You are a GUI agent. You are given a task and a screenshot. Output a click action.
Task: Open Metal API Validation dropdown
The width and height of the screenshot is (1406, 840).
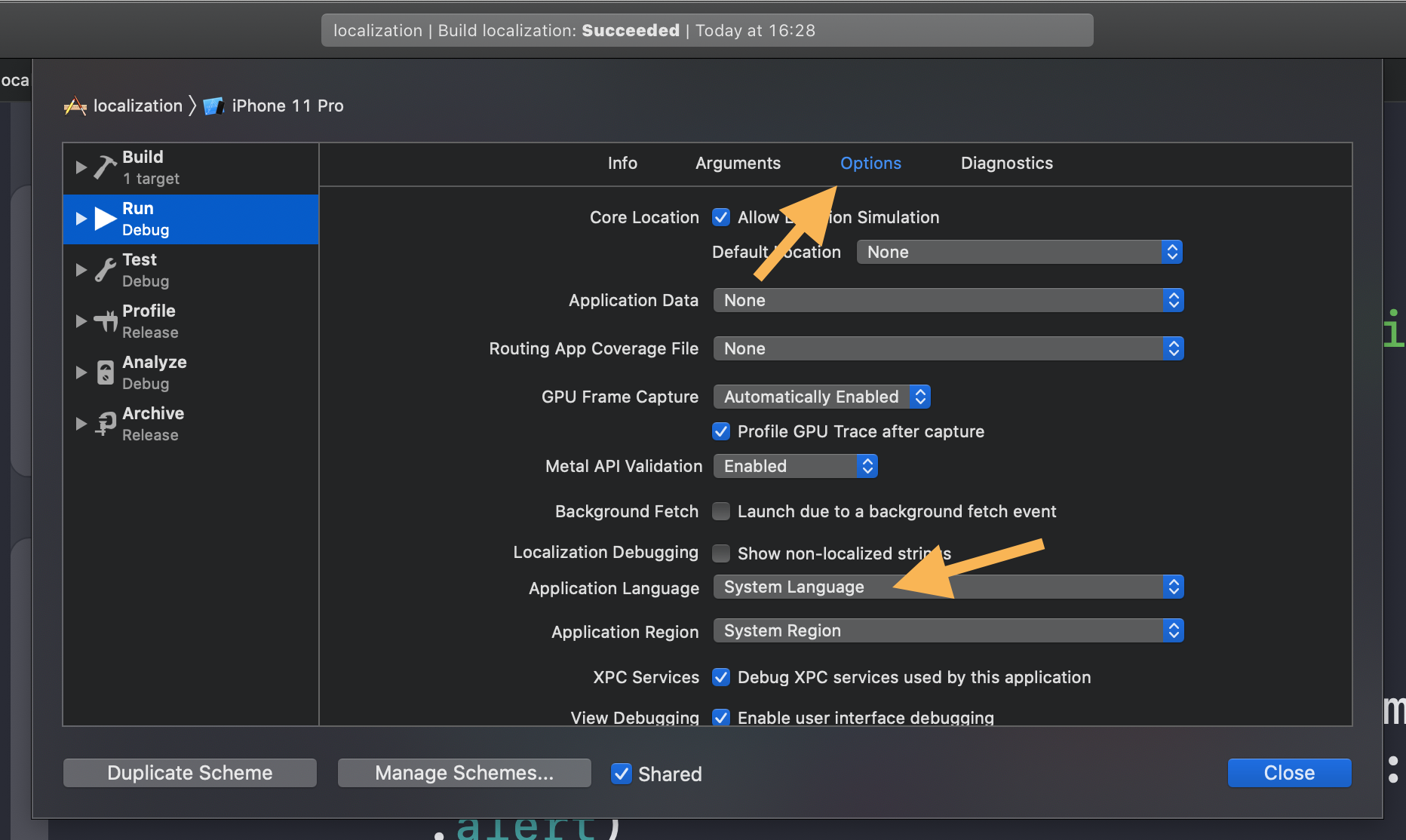pyautogui.click(x=795, y=466)
